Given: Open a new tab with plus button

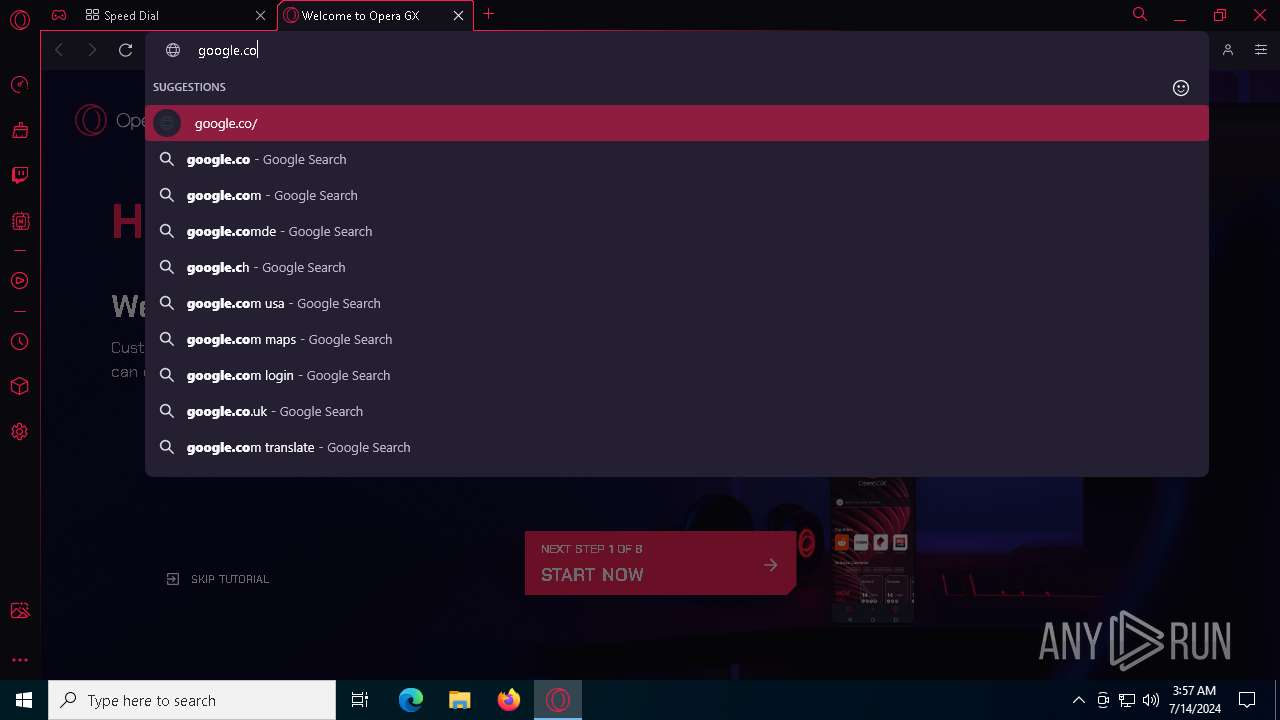Looking at the screenshot, I should click(488, 15).
